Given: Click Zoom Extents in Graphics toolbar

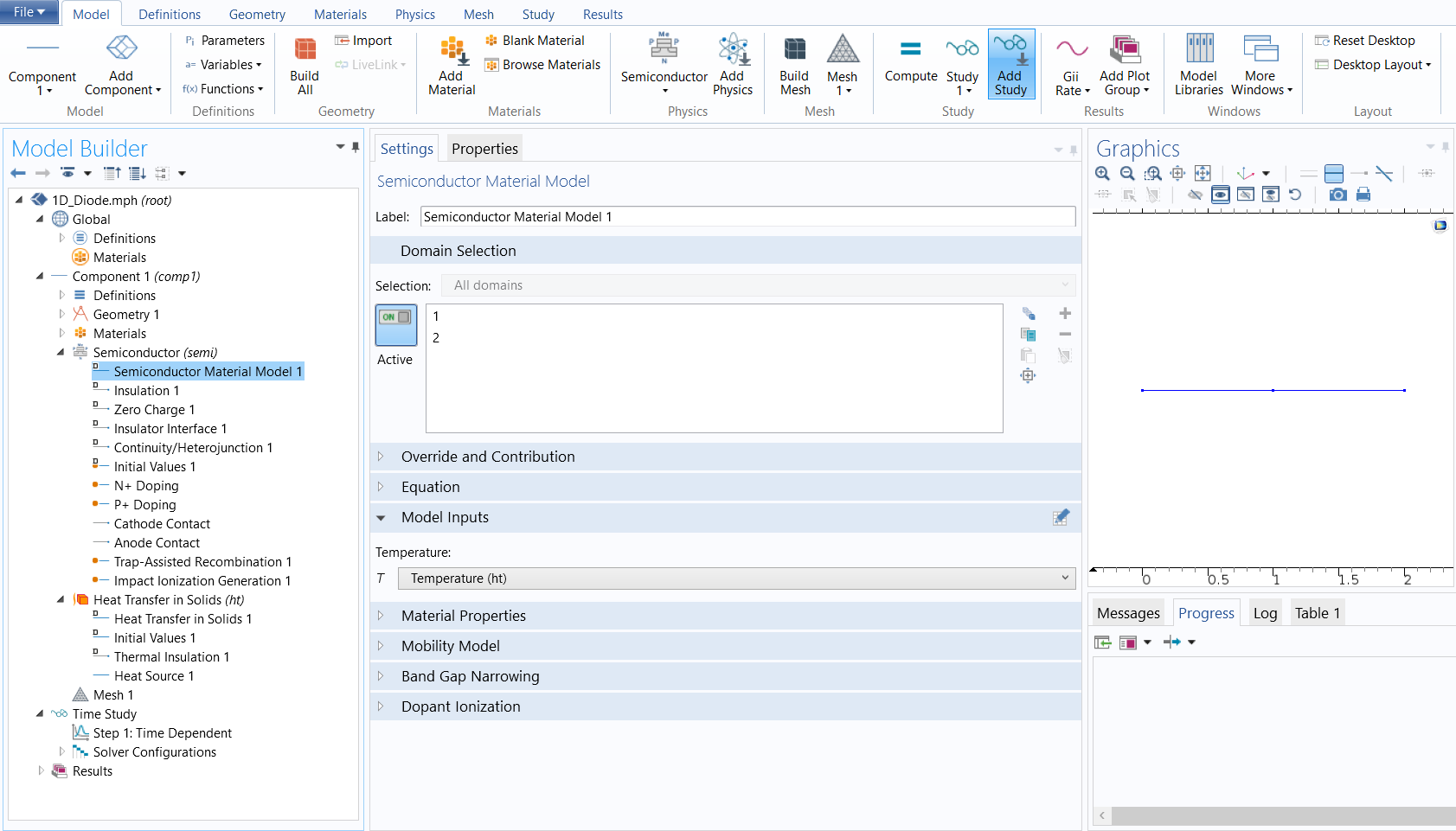Looking at the screenshot, I should click(x=1203, y=174).
